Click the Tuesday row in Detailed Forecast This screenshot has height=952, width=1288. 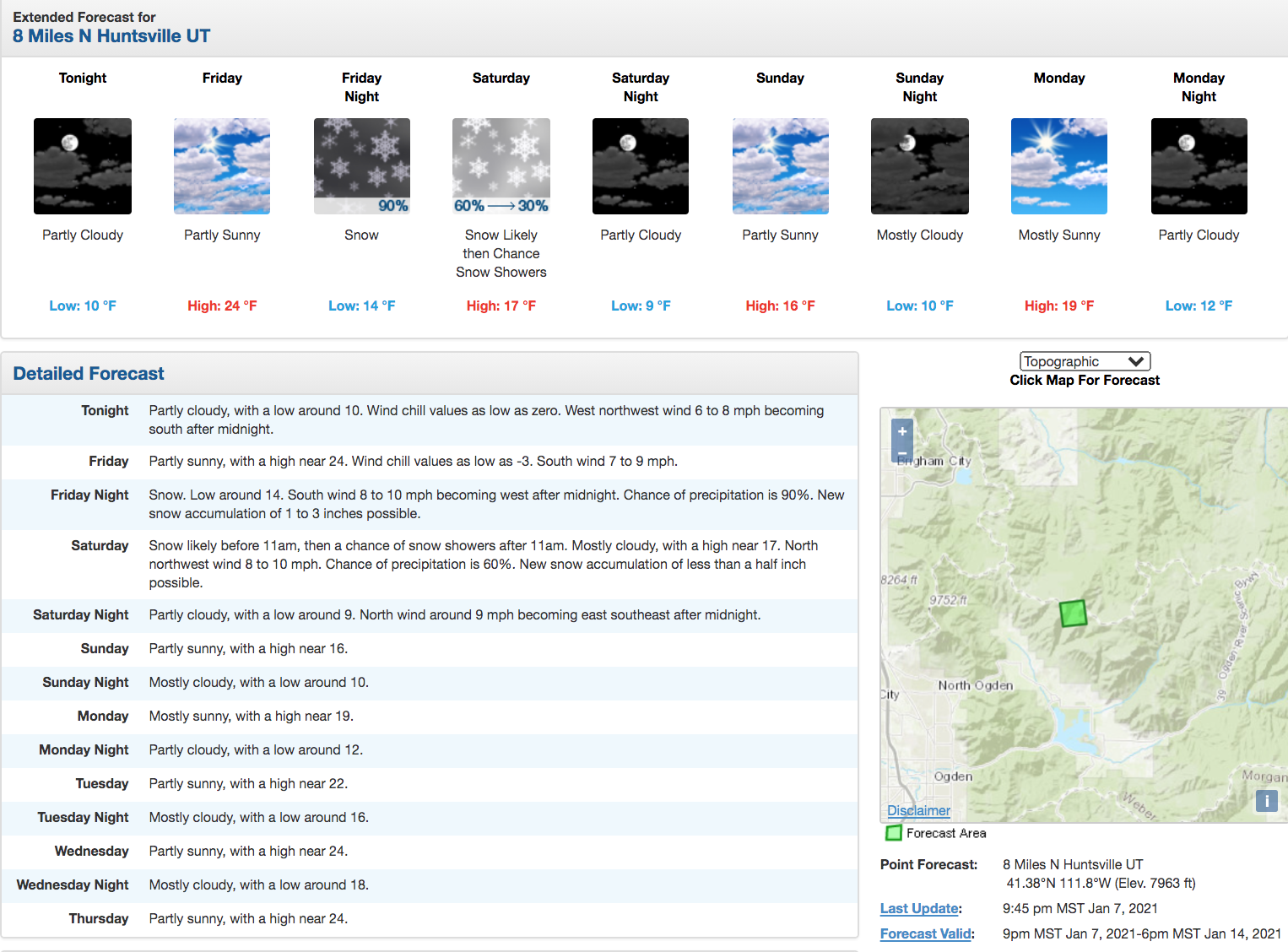click(430, 784)
